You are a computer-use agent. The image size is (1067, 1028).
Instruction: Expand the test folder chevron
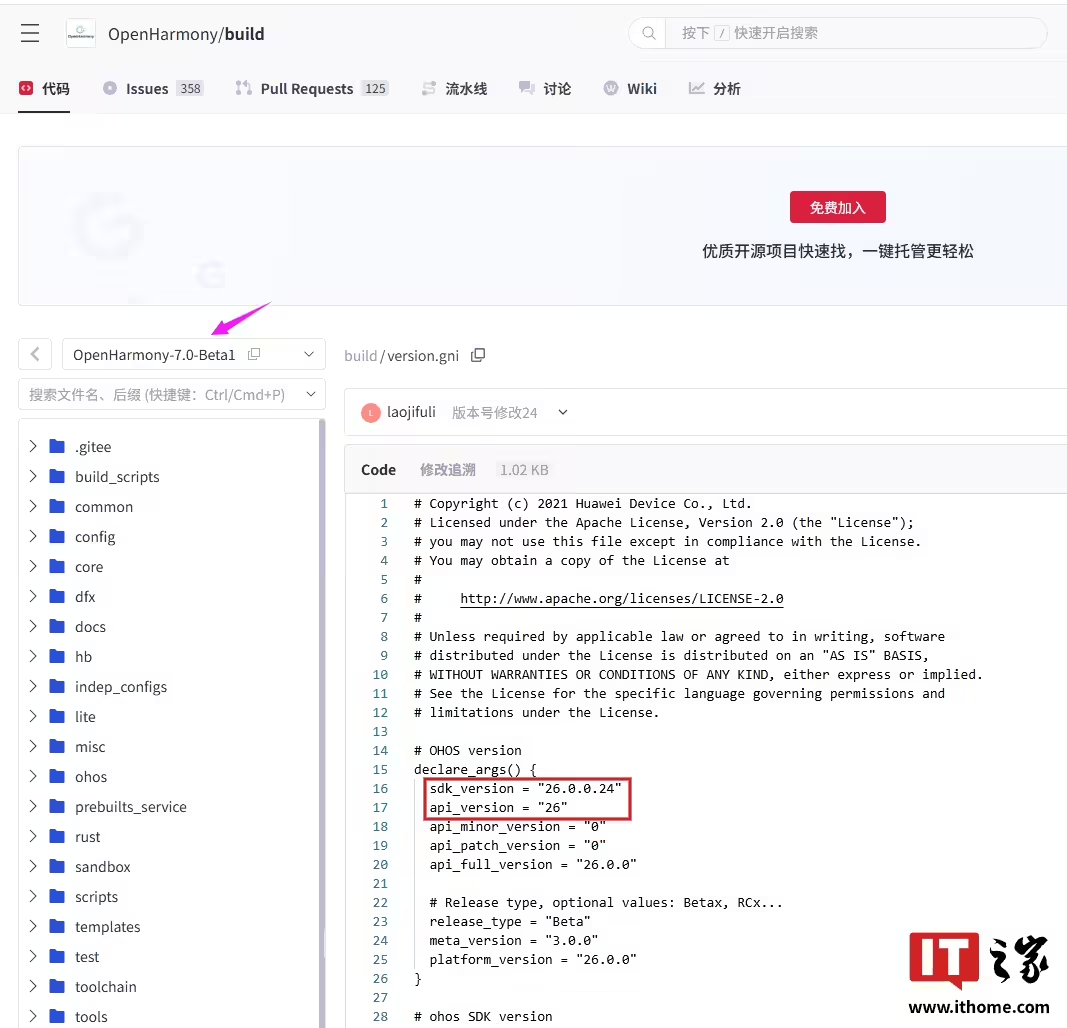click(33, 956)
